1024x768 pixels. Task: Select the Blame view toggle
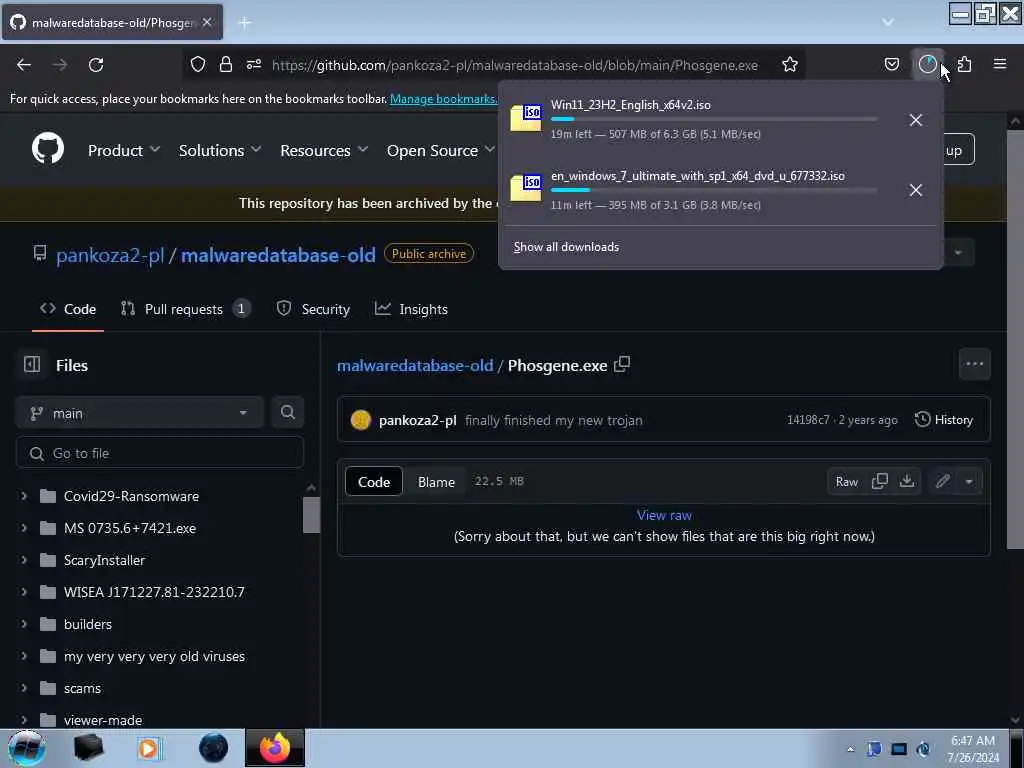pyautogui.click(x=436, y=482)
